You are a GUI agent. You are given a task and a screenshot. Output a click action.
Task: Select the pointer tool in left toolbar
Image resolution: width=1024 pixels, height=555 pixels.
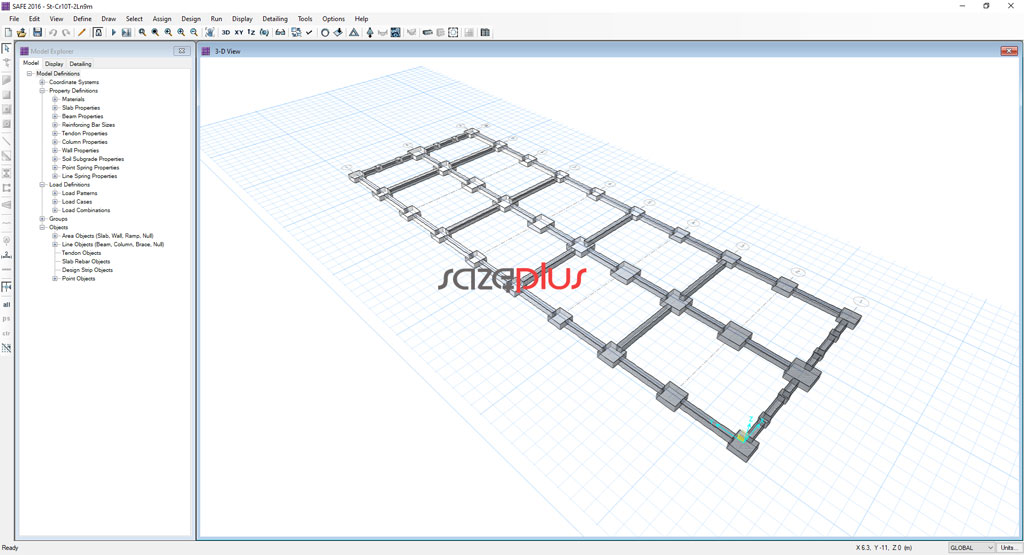tap(7, 48)
